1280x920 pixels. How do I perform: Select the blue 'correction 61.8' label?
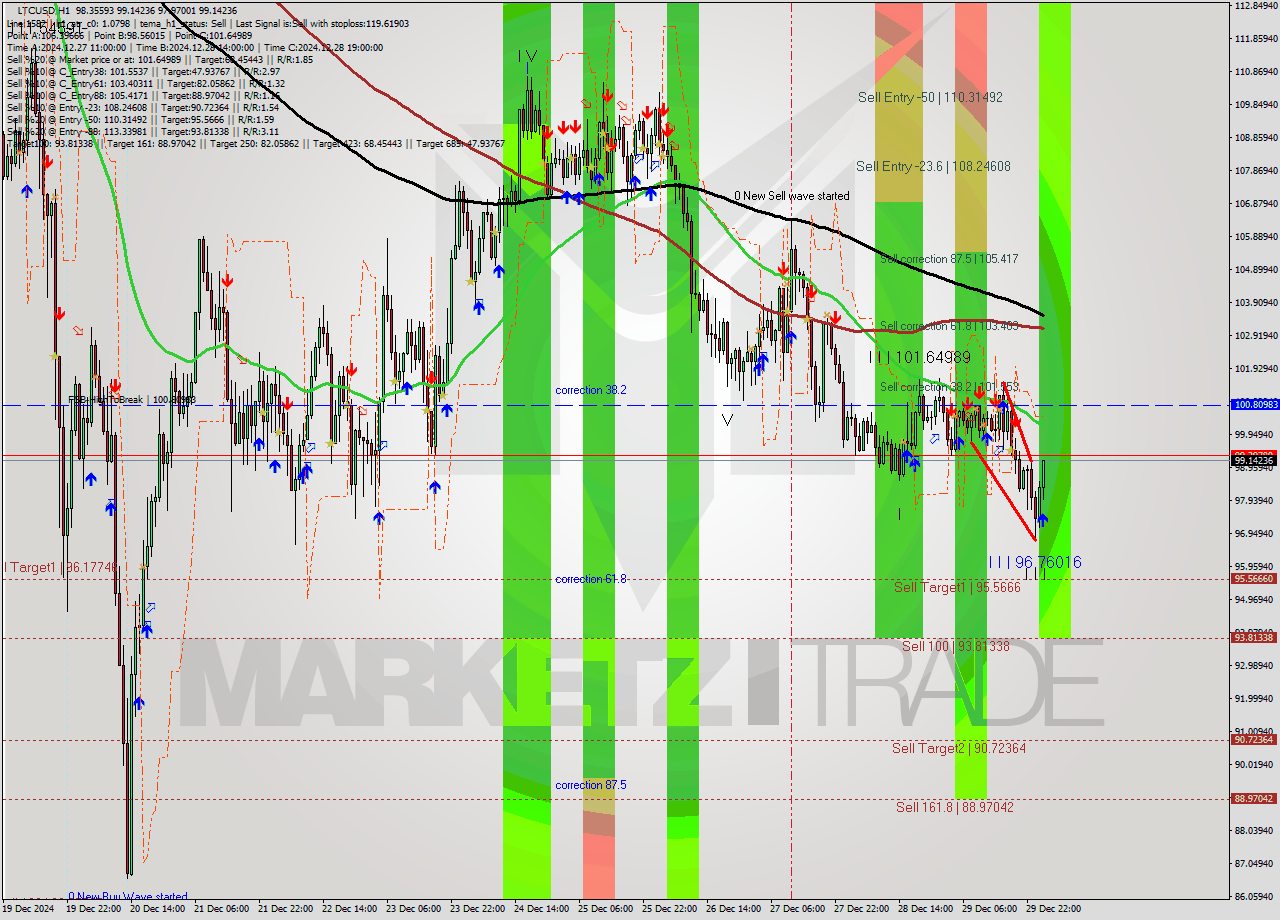pyautogui.click(x=591, y=579)
